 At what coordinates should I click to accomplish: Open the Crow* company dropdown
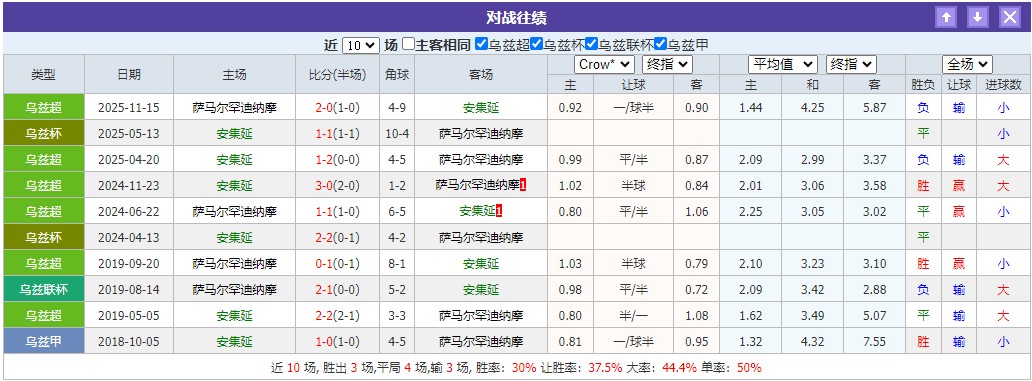(604, 64)
